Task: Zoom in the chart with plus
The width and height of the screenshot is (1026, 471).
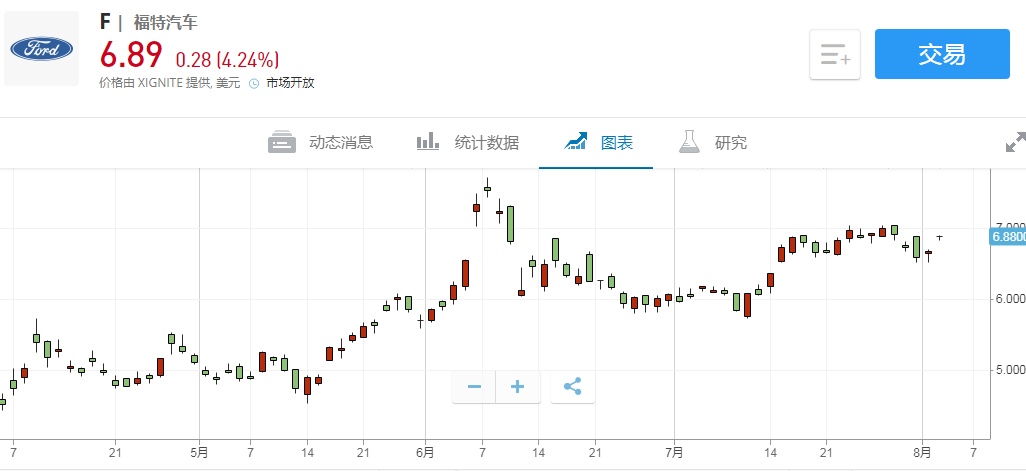Action: click(518, 387)
